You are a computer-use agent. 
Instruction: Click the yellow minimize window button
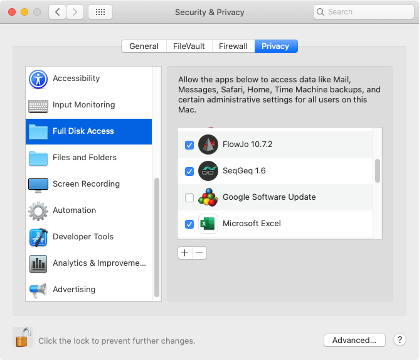click(24, 12)
